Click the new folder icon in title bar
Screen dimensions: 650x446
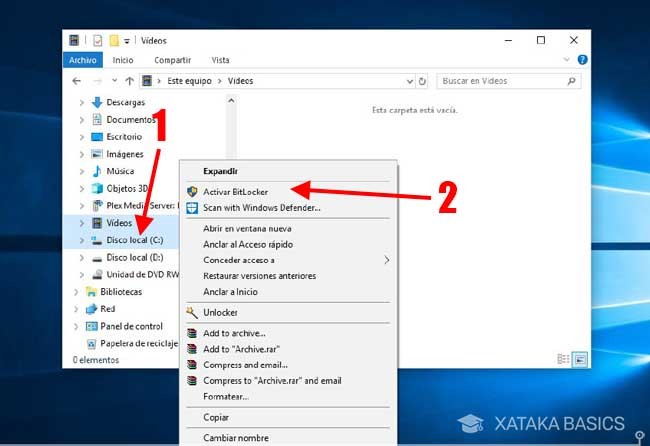tap(114, 40)
